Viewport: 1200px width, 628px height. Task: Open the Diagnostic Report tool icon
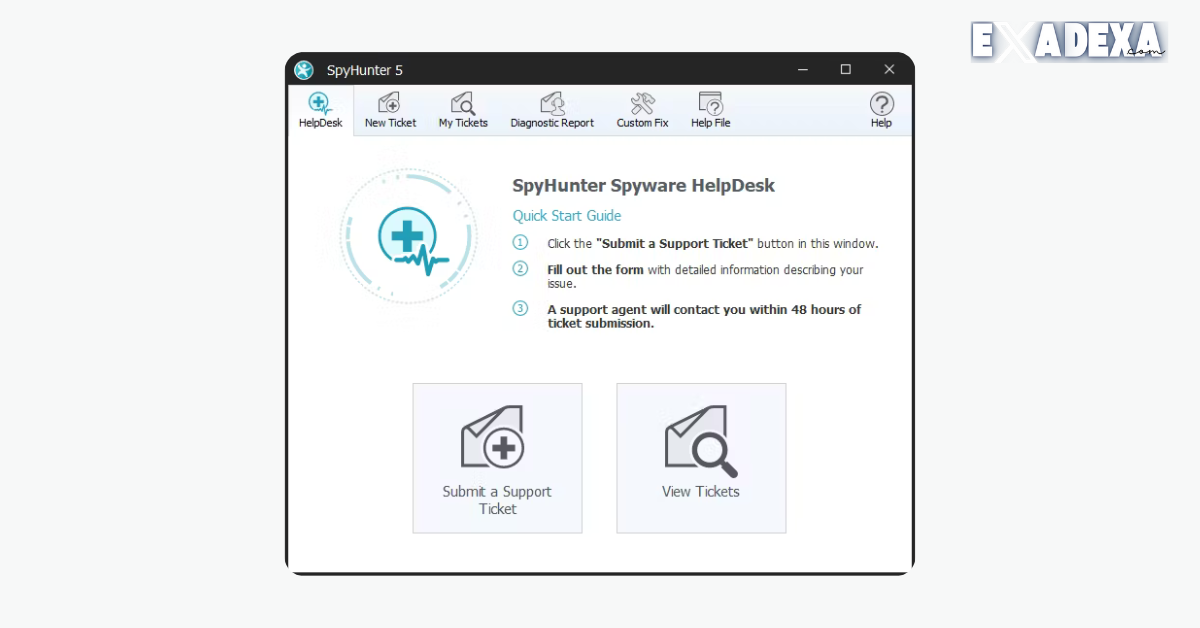pyautogui.click(x=551, y=103)
